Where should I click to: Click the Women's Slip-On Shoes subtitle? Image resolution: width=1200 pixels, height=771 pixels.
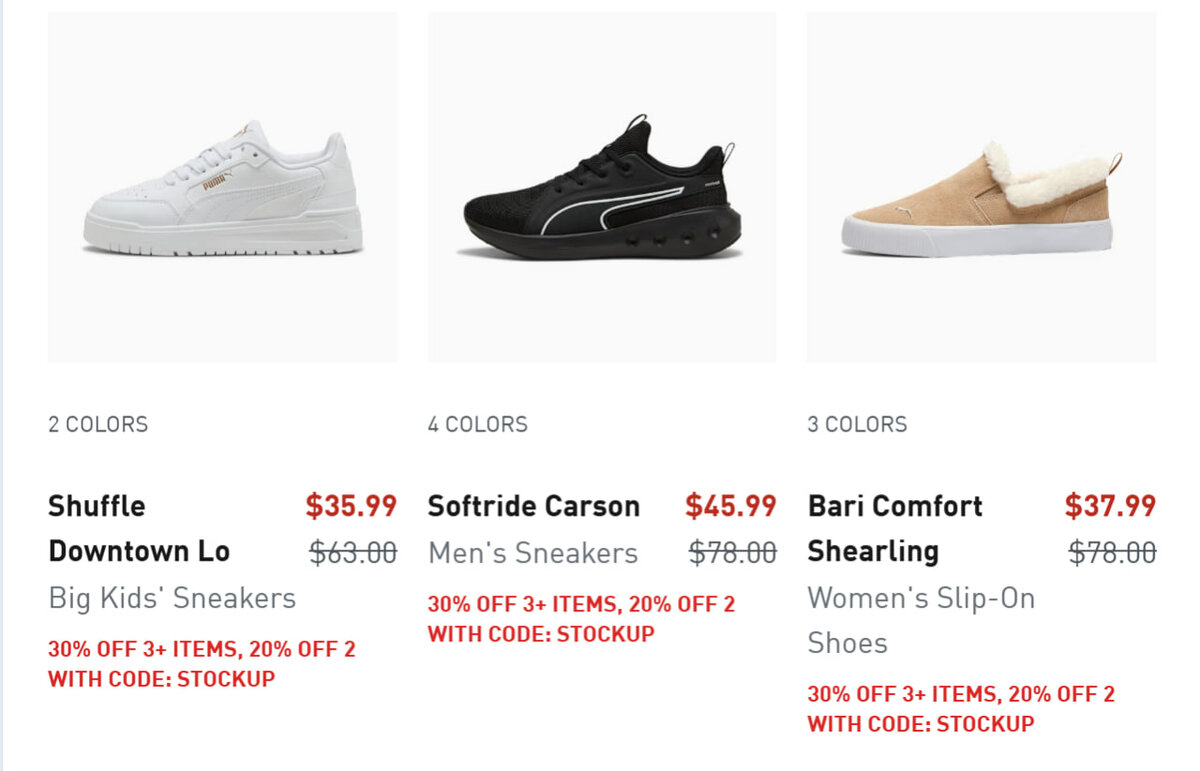[x=920, y=620]
